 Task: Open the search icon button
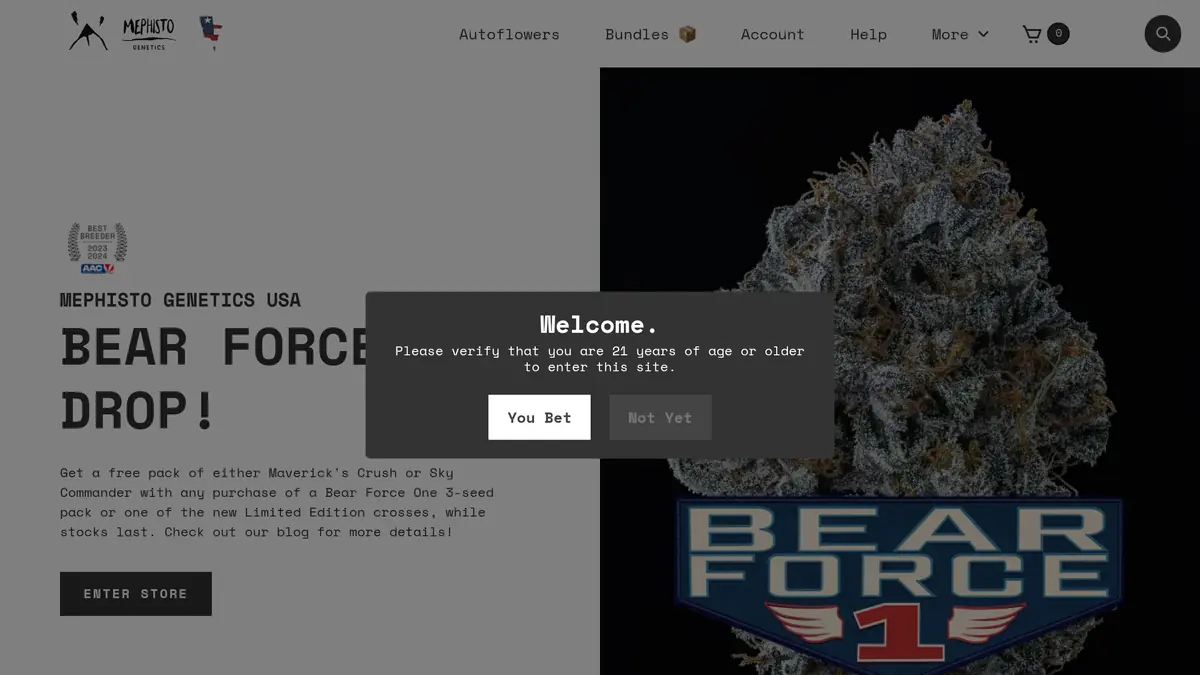pos(1162,34)
